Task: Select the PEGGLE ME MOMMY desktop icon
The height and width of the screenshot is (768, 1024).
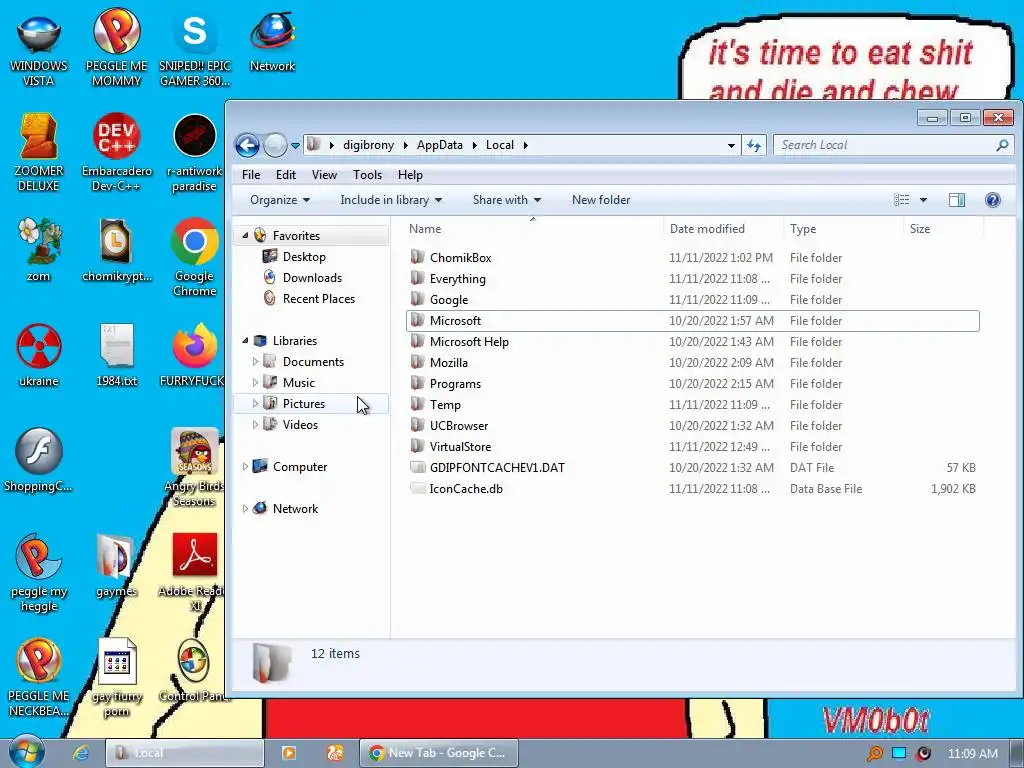Action: click(116, 47)
